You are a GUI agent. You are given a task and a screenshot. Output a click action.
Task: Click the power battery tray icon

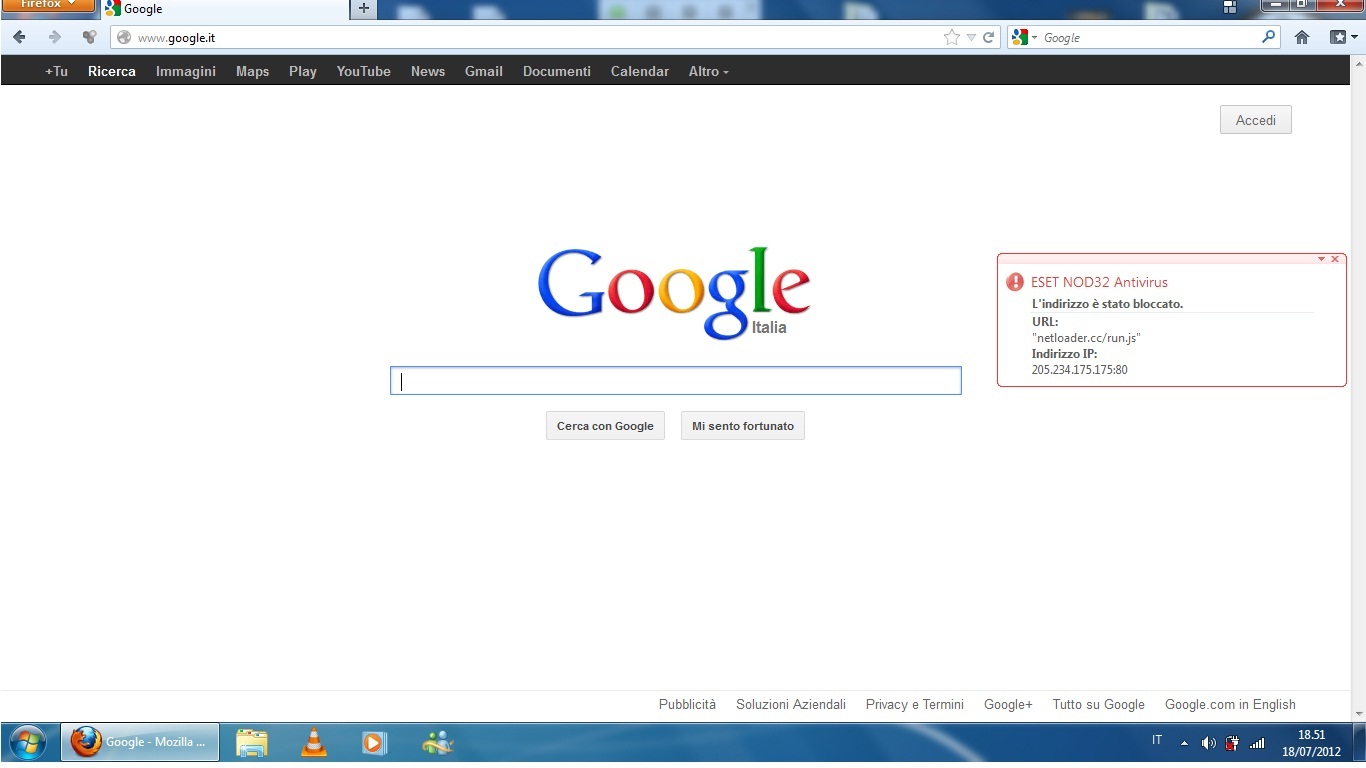[x=1232, y=743]
